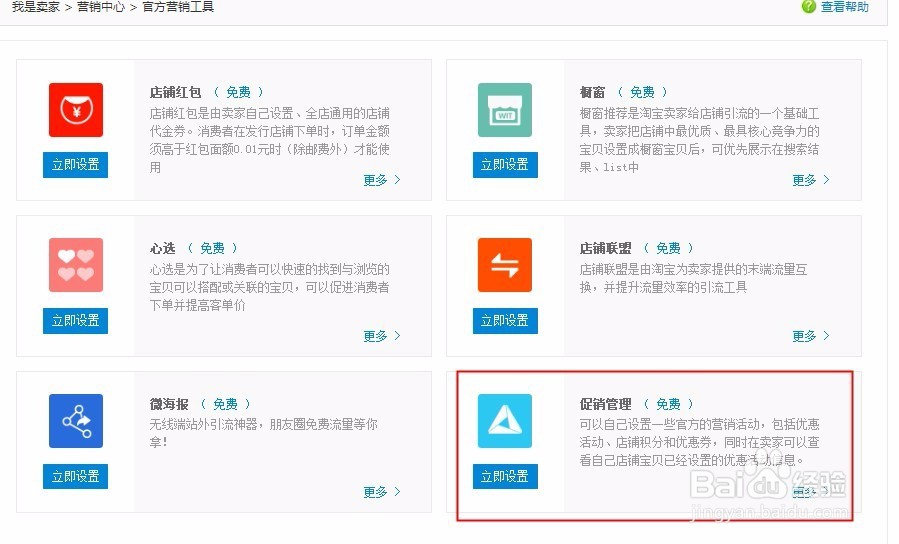Click the pink hearts 心选 icon

pyautogui.click(x=76, y=265)
